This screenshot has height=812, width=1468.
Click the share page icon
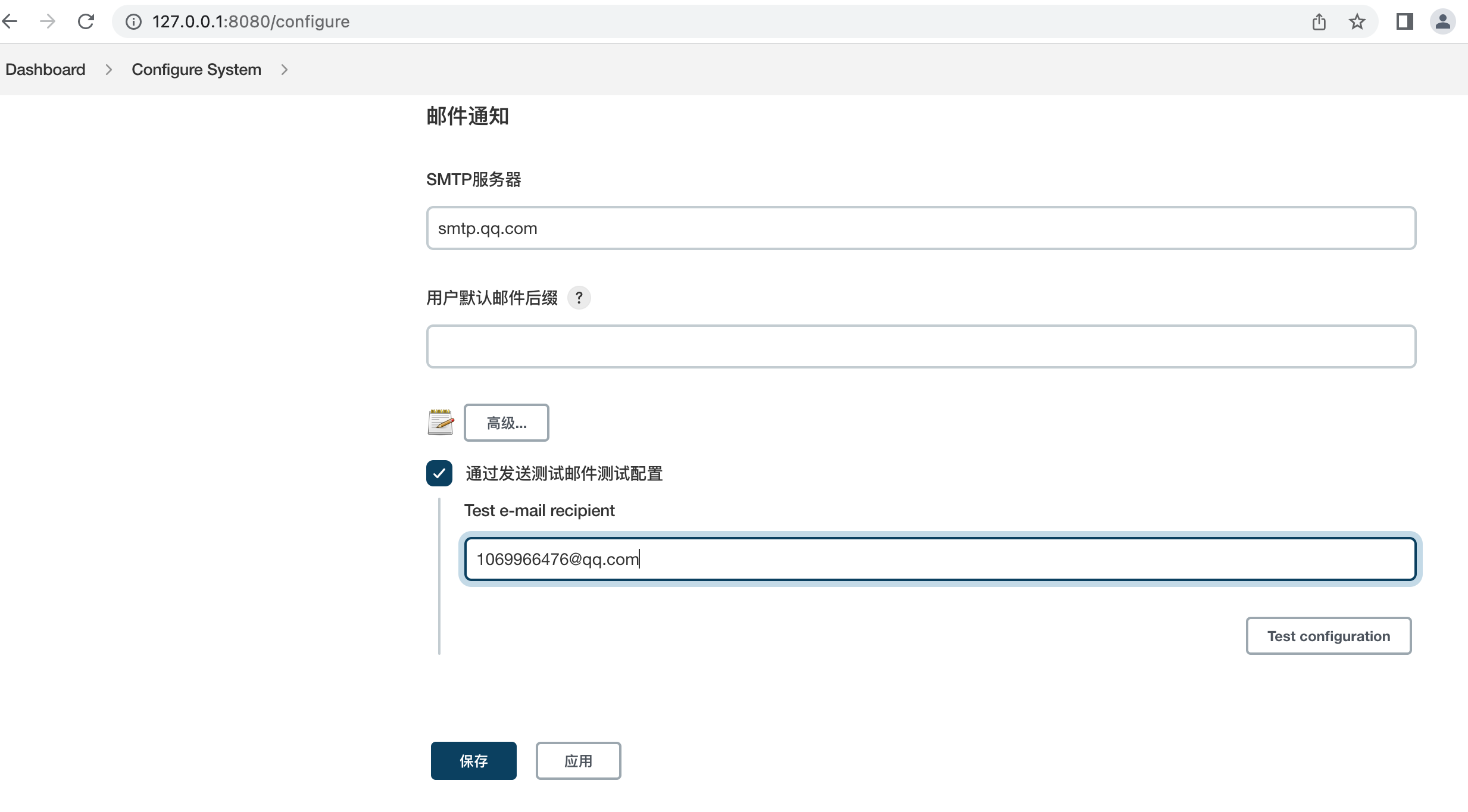(x=1319, y=22)
